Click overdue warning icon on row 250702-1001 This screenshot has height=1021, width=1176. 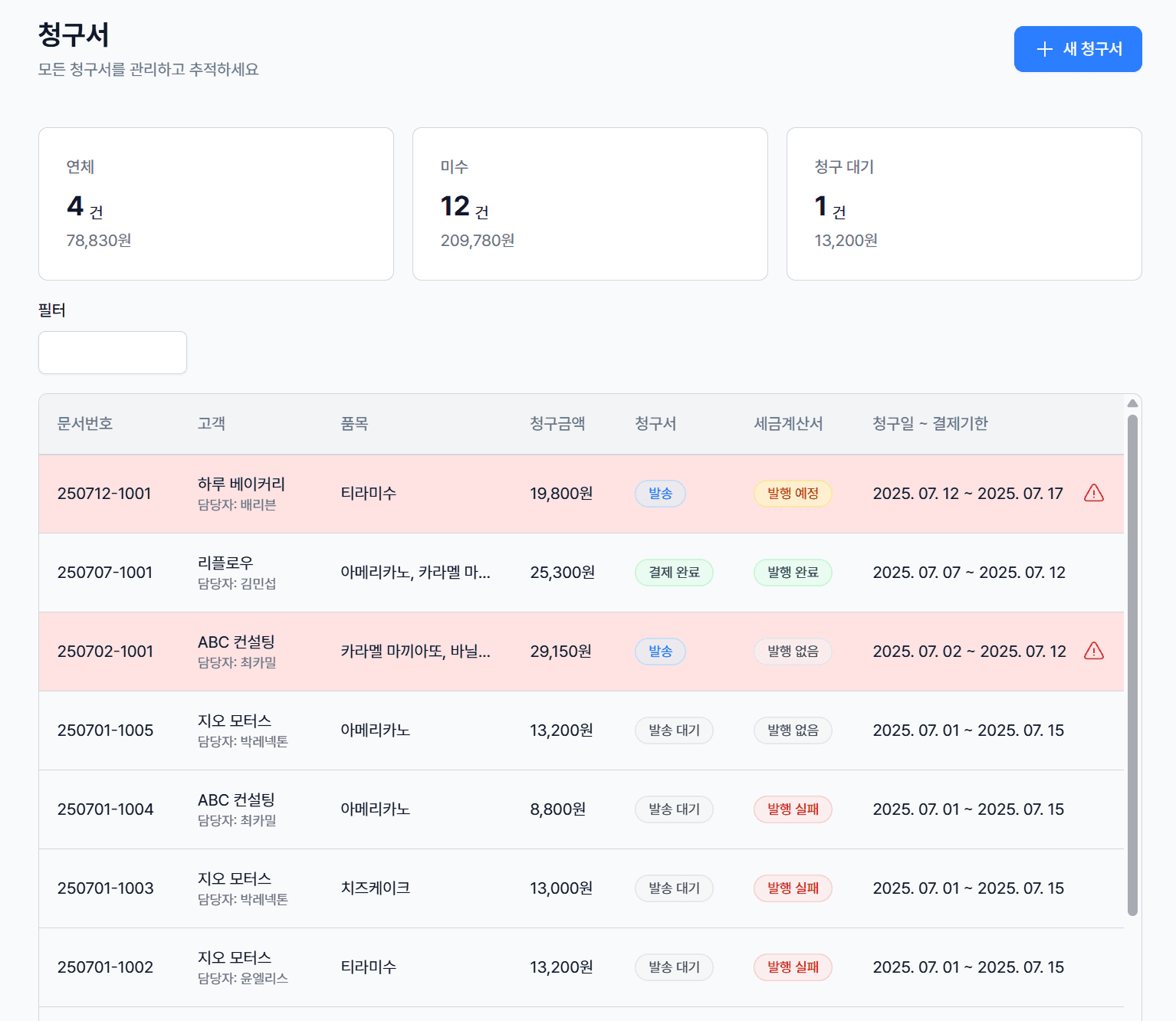tap(1094, 651)
